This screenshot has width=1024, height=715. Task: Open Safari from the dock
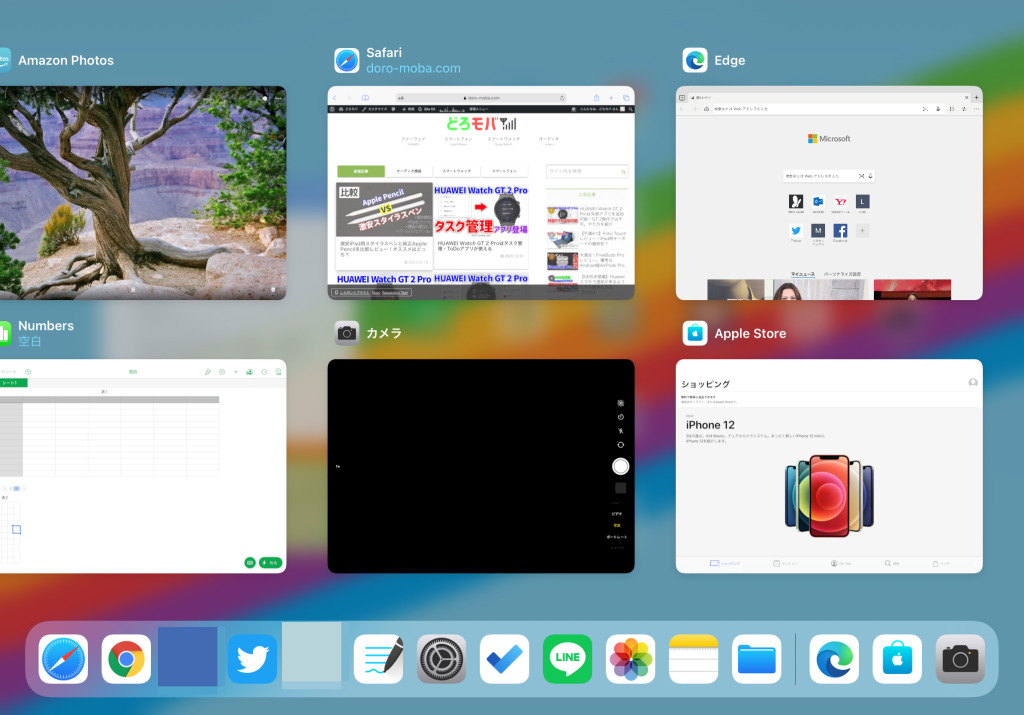(63, 659)
